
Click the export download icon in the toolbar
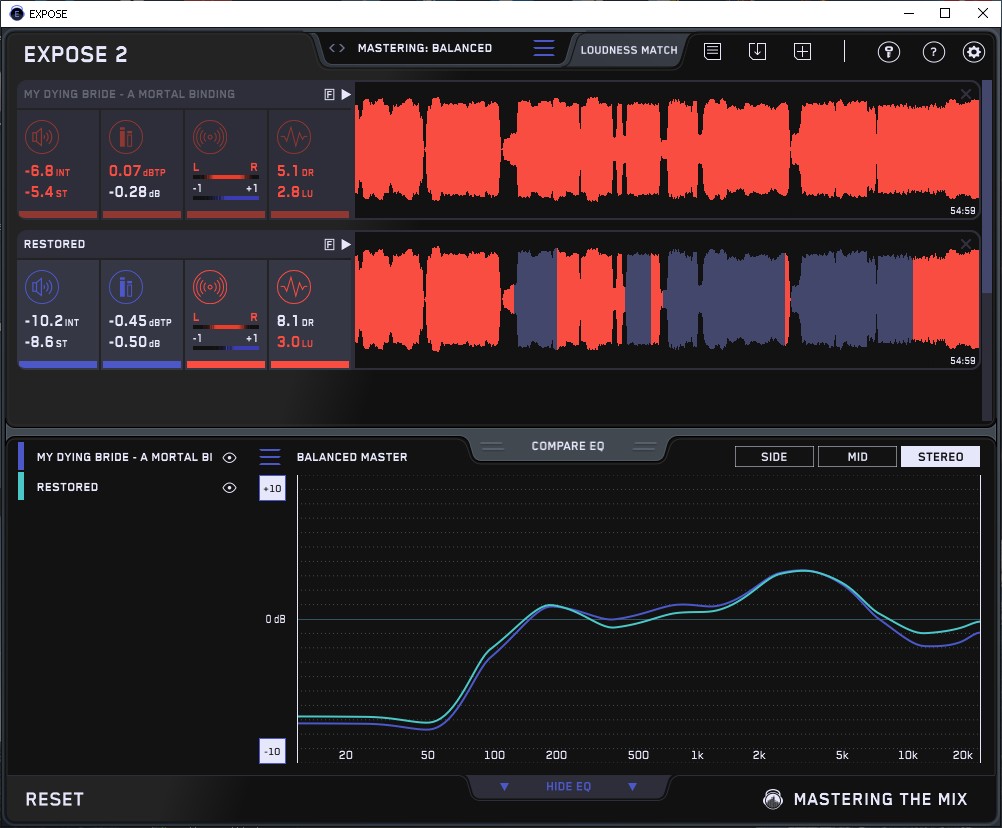pos(757,51)
